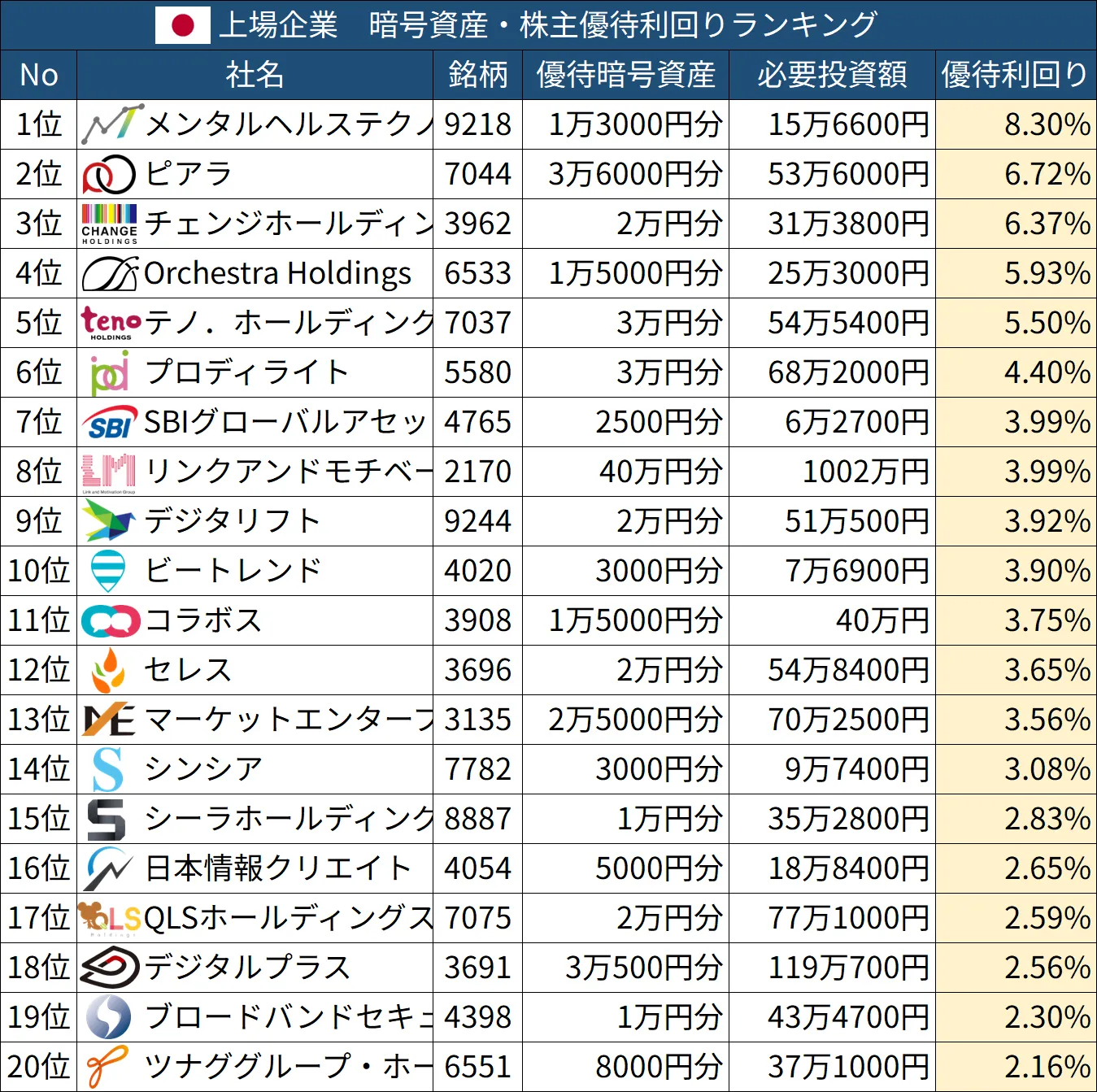Click the 必要投資額 column header

pos(832,75)
